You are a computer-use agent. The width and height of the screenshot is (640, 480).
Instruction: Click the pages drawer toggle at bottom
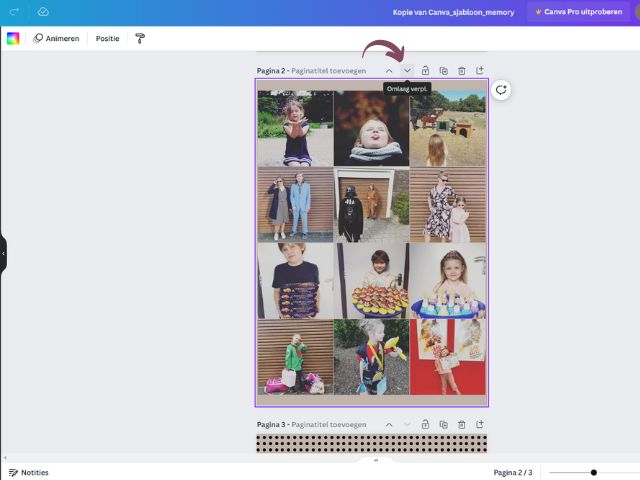(376, 460)
